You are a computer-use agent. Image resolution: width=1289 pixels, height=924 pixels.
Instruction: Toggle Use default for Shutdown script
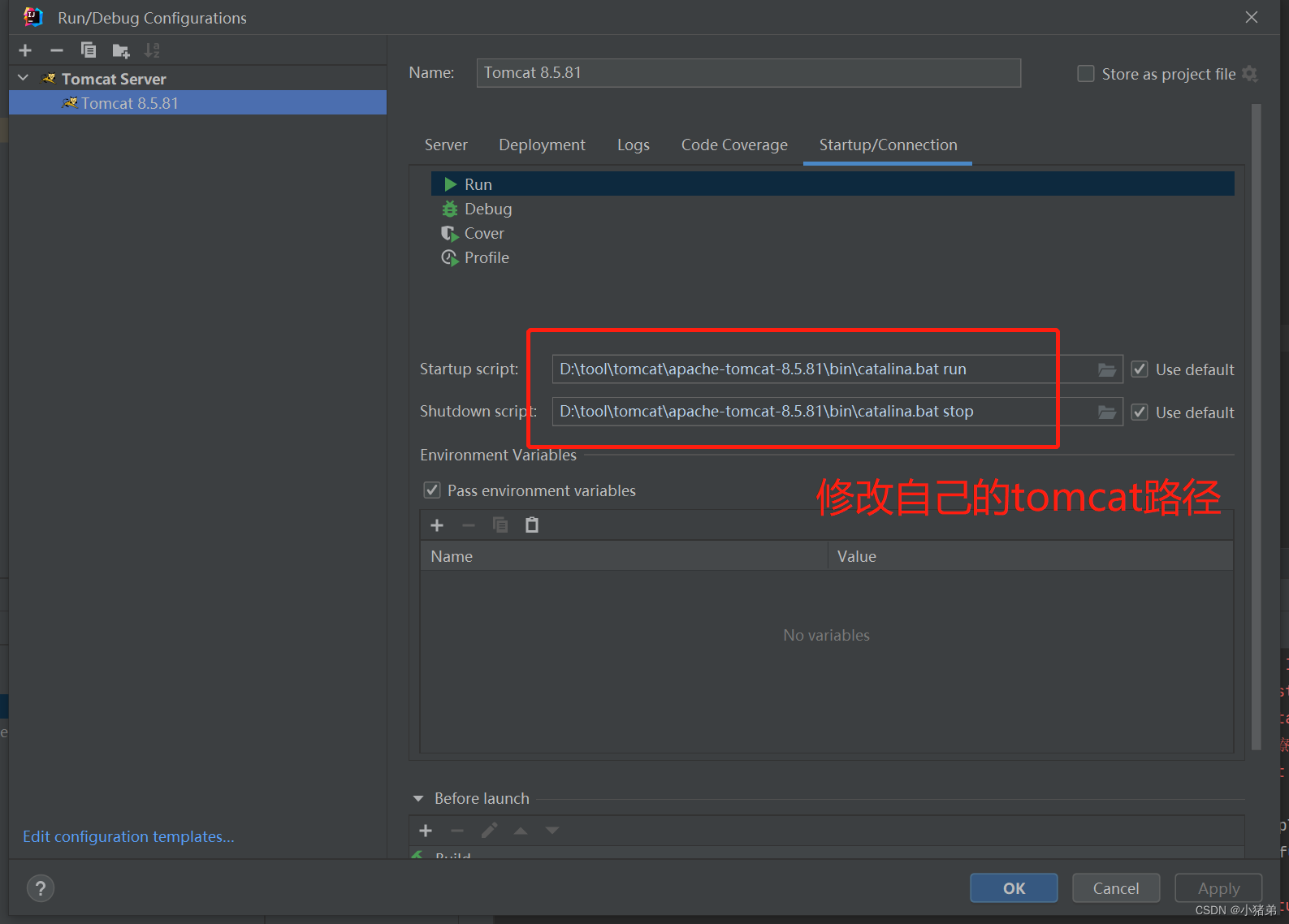1140,412
